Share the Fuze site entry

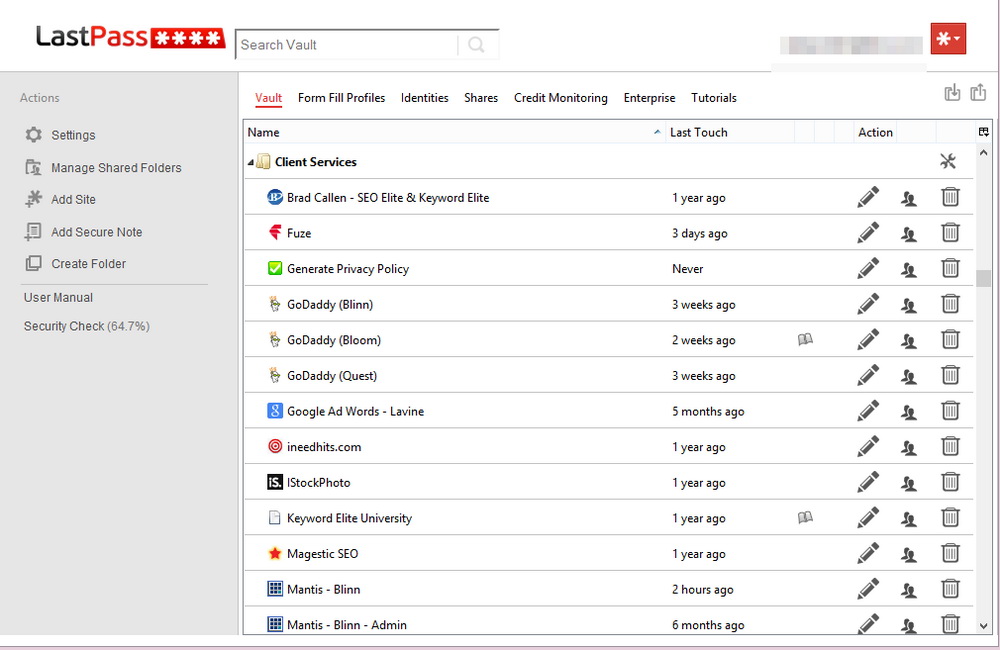click(x=909, y=234)
